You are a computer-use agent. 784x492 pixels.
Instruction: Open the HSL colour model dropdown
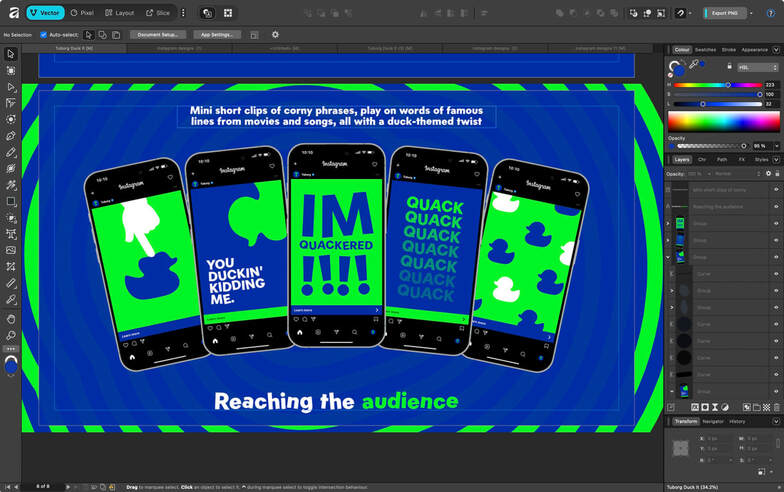pos(756,67)
